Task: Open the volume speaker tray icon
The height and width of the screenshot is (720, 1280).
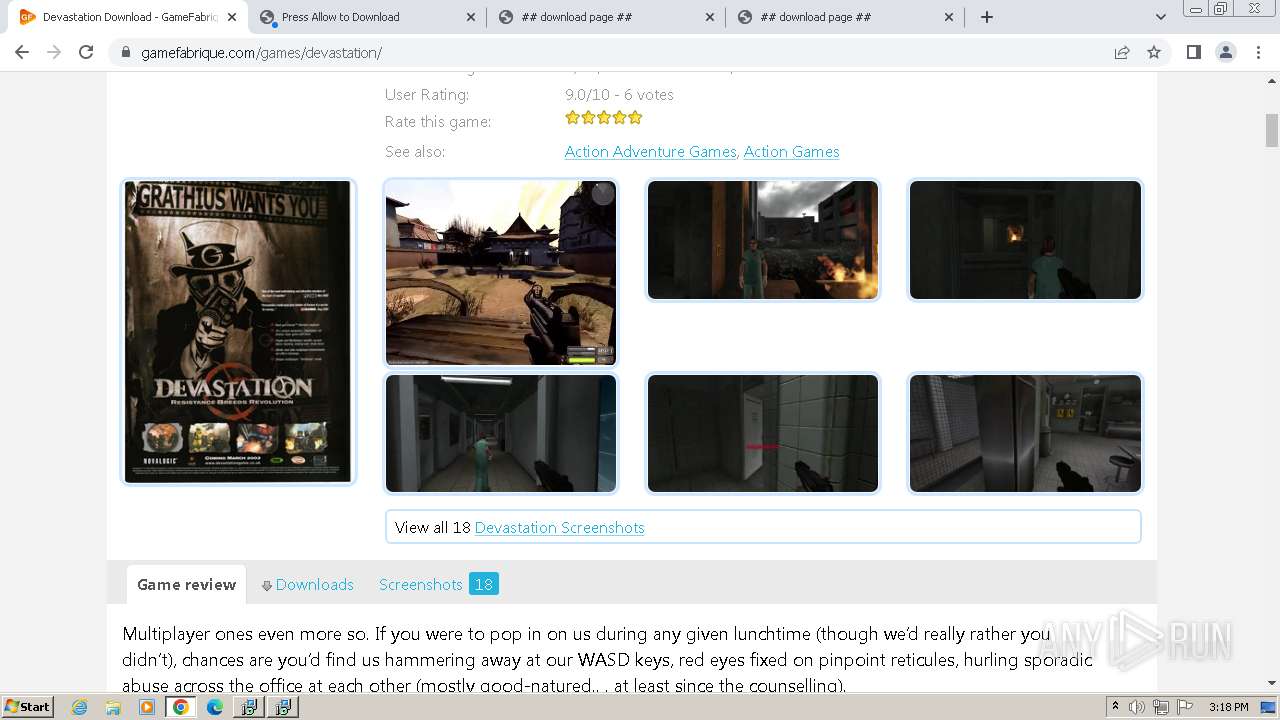Action: [x=1137, y=707]
